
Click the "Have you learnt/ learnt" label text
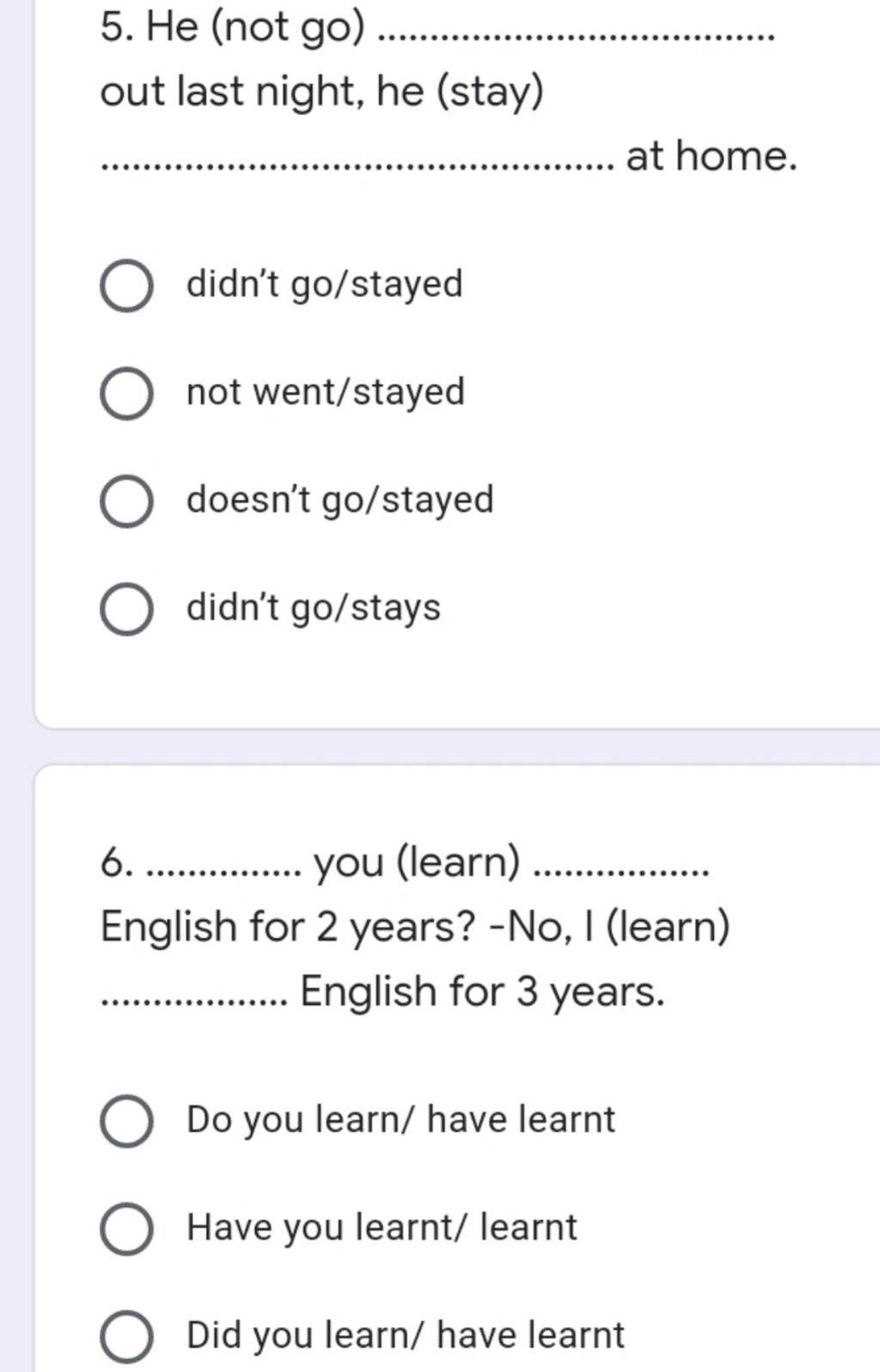382,1228
